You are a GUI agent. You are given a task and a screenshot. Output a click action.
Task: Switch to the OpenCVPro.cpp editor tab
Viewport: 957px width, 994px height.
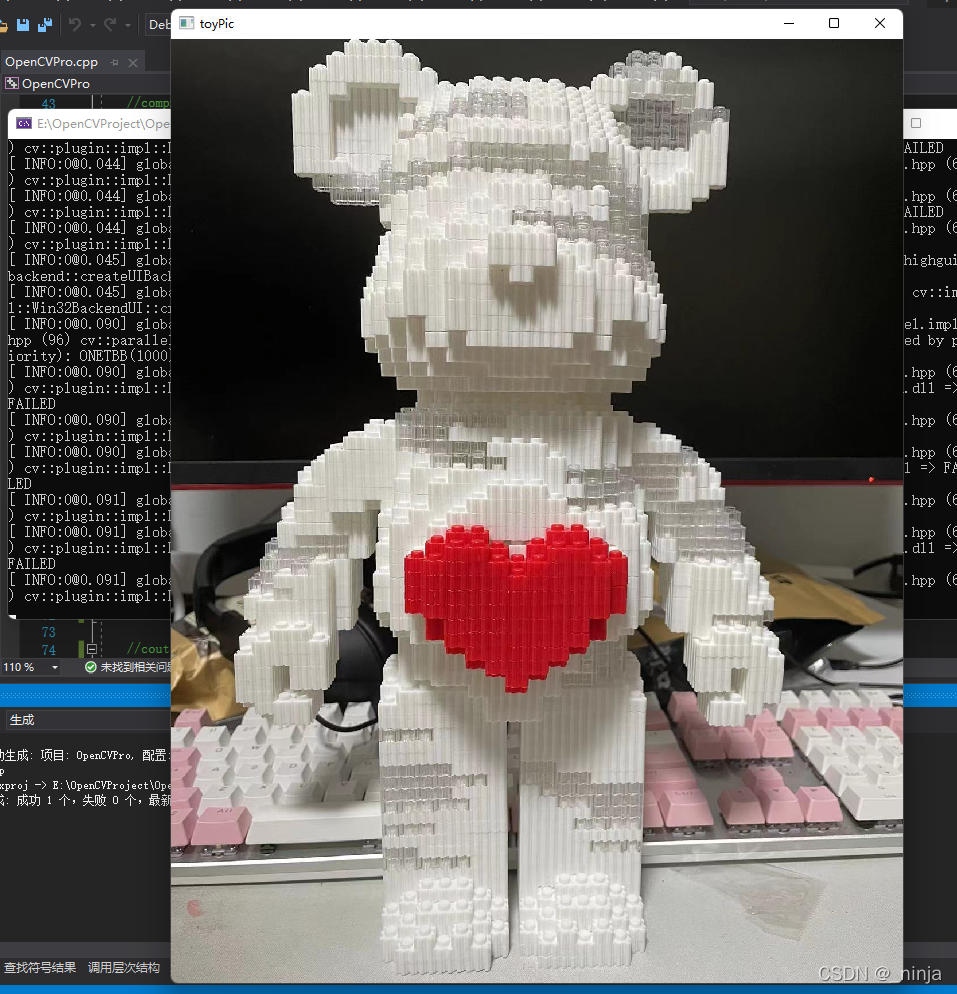click(51, 62)
